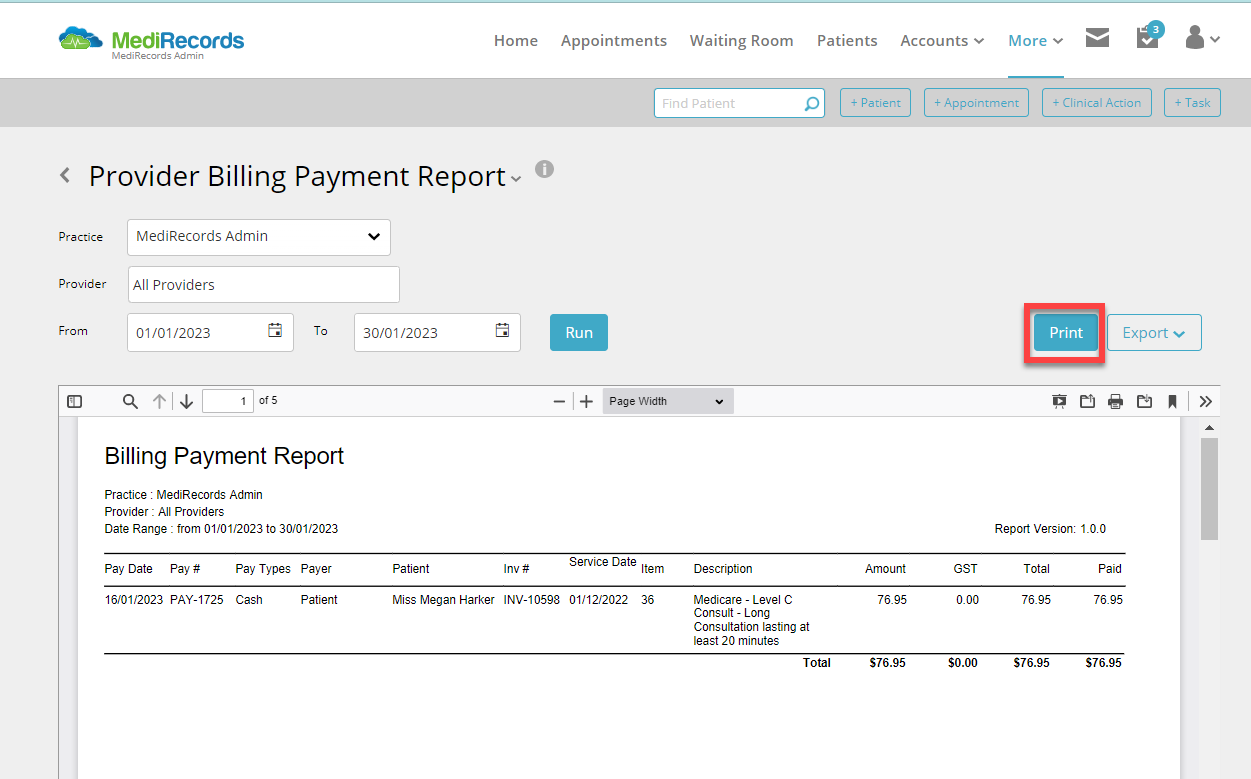
Task: Click the search magnifier in Find Patient
Action: (x=811, y=103)
